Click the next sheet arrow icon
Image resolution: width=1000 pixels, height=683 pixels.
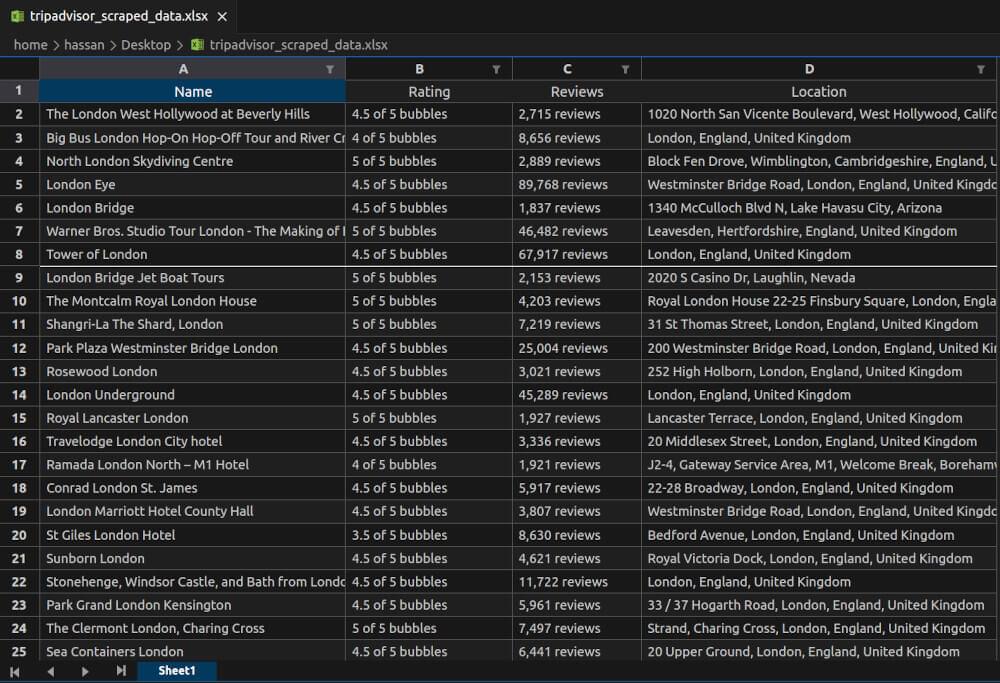point(85,671)
